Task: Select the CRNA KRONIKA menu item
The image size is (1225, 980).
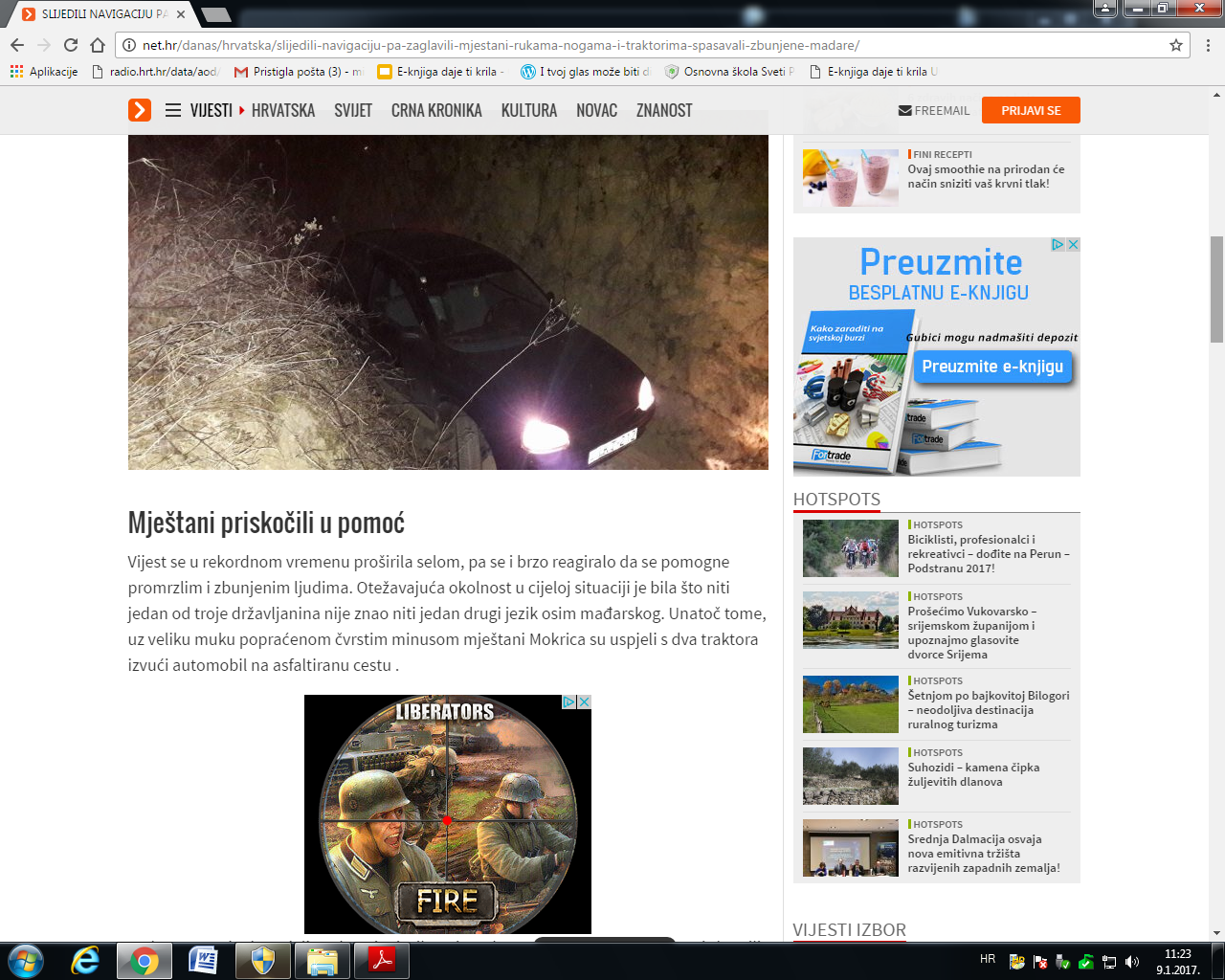Action: coord(436,110)
